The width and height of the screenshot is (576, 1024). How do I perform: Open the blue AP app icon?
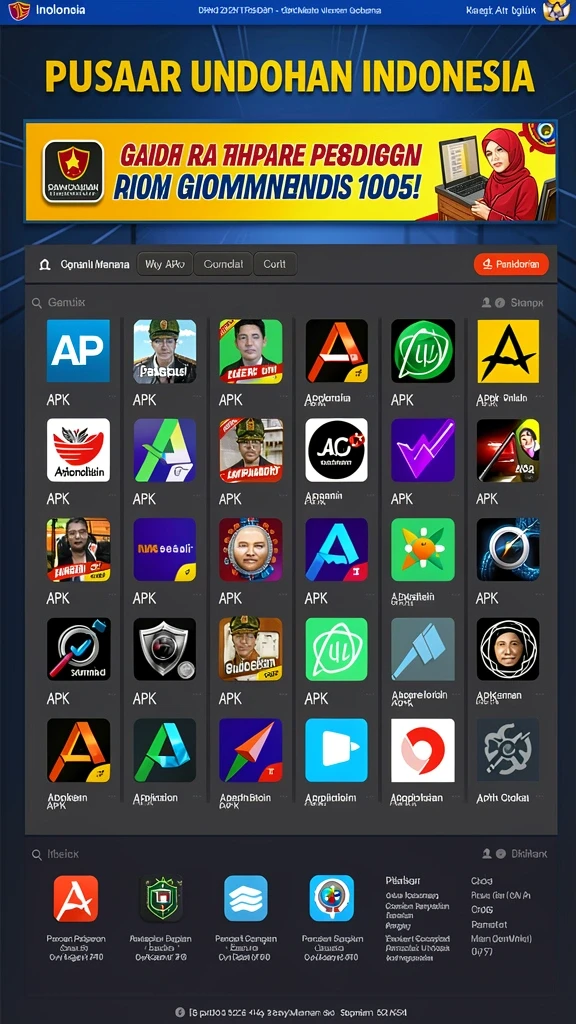coord(78,351)
